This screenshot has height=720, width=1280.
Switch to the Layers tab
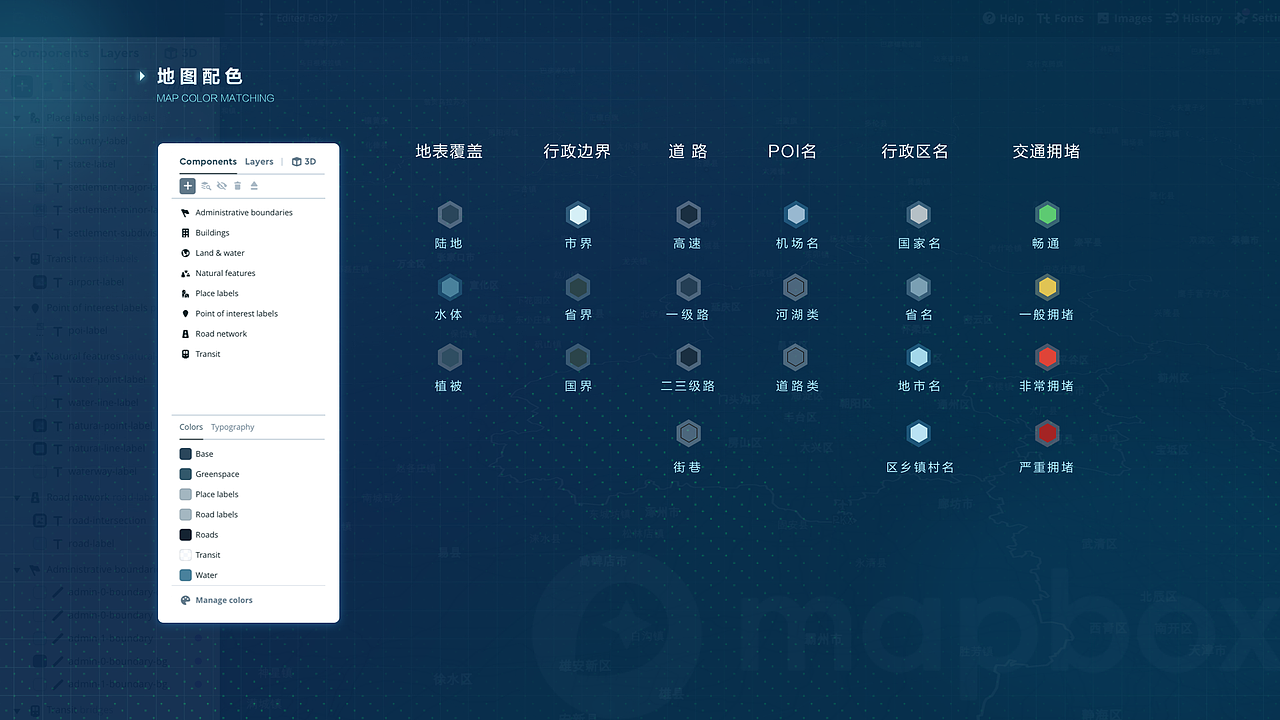point(258,161)
